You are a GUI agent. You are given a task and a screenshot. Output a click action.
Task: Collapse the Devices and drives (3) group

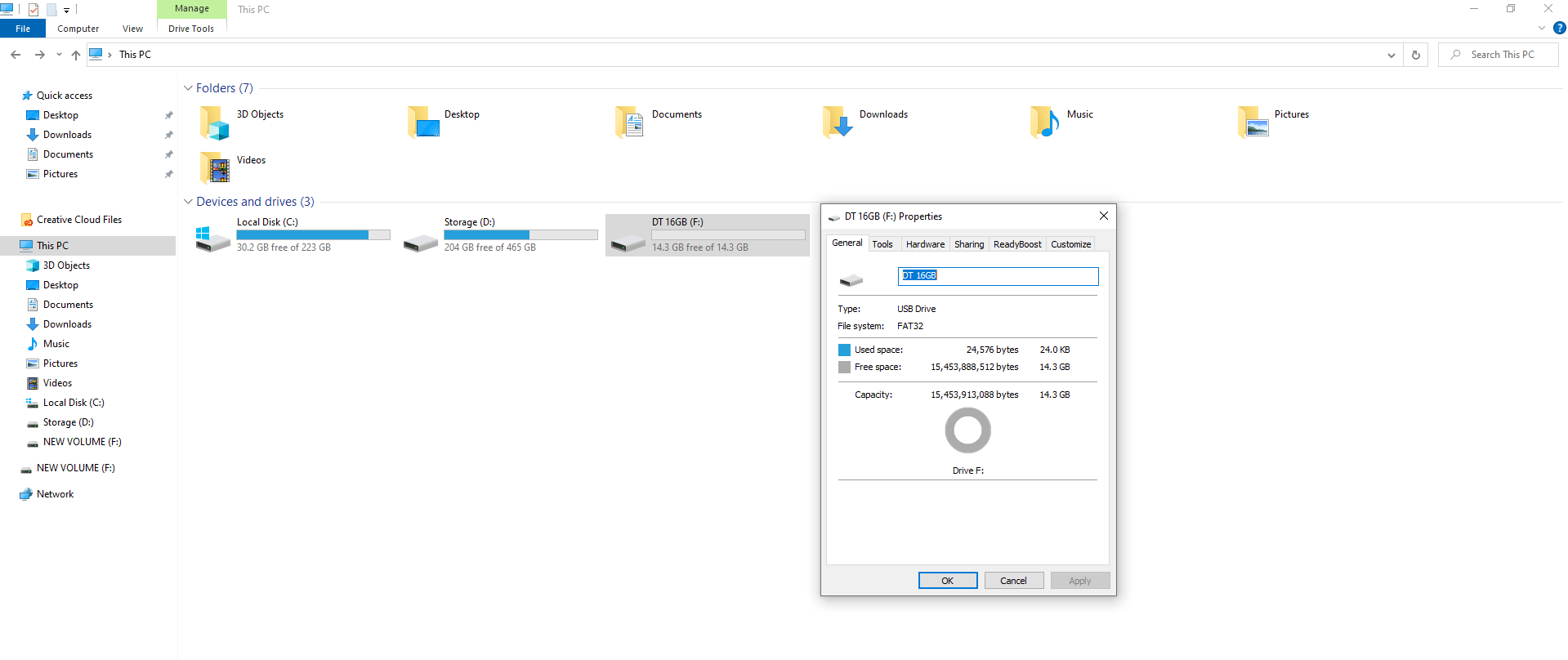188,202
